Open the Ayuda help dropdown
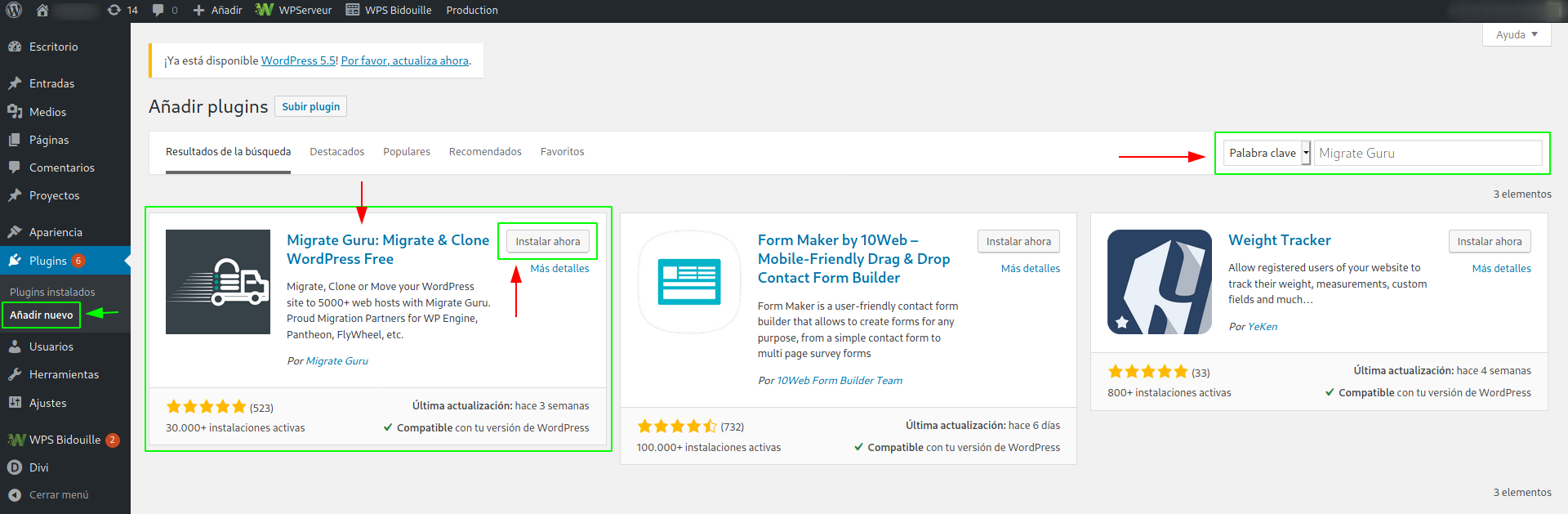 (1517, 34)
